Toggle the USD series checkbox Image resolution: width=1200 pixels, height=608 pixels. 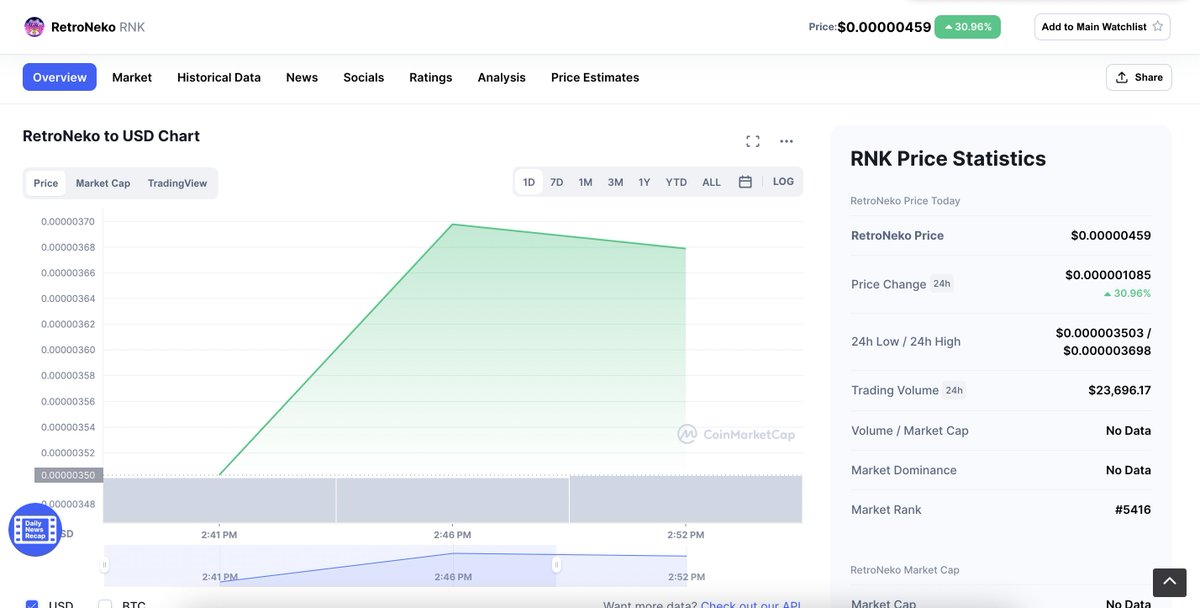click(32, 604)
